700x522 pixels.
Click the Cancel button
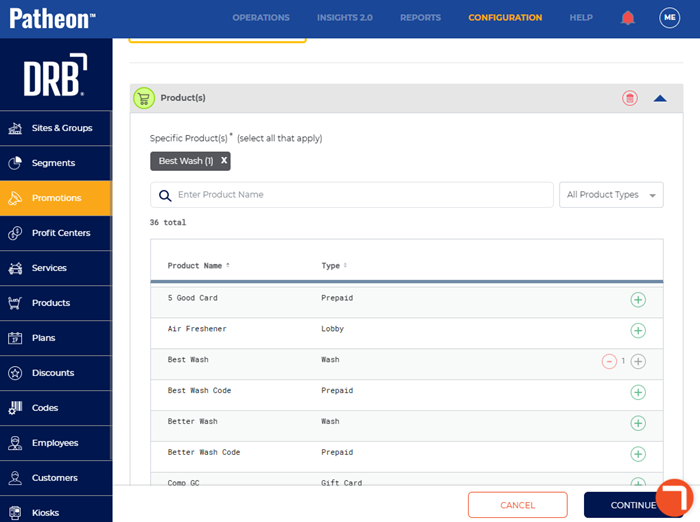click(517, 505)
